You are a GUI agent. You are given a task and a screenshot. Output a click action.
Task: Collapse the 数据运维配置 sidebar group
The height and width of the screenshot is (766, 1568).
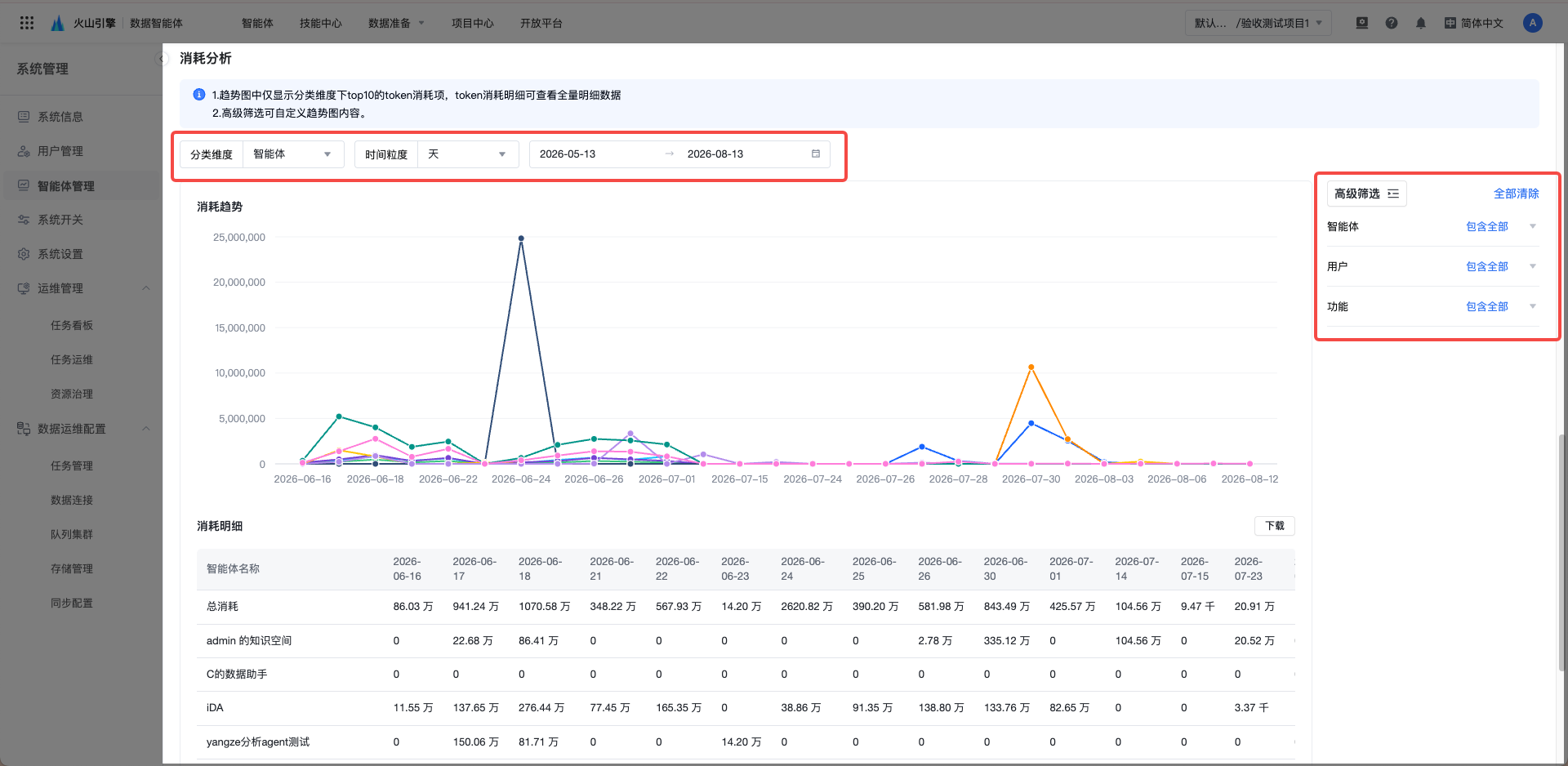click(146, 429)
